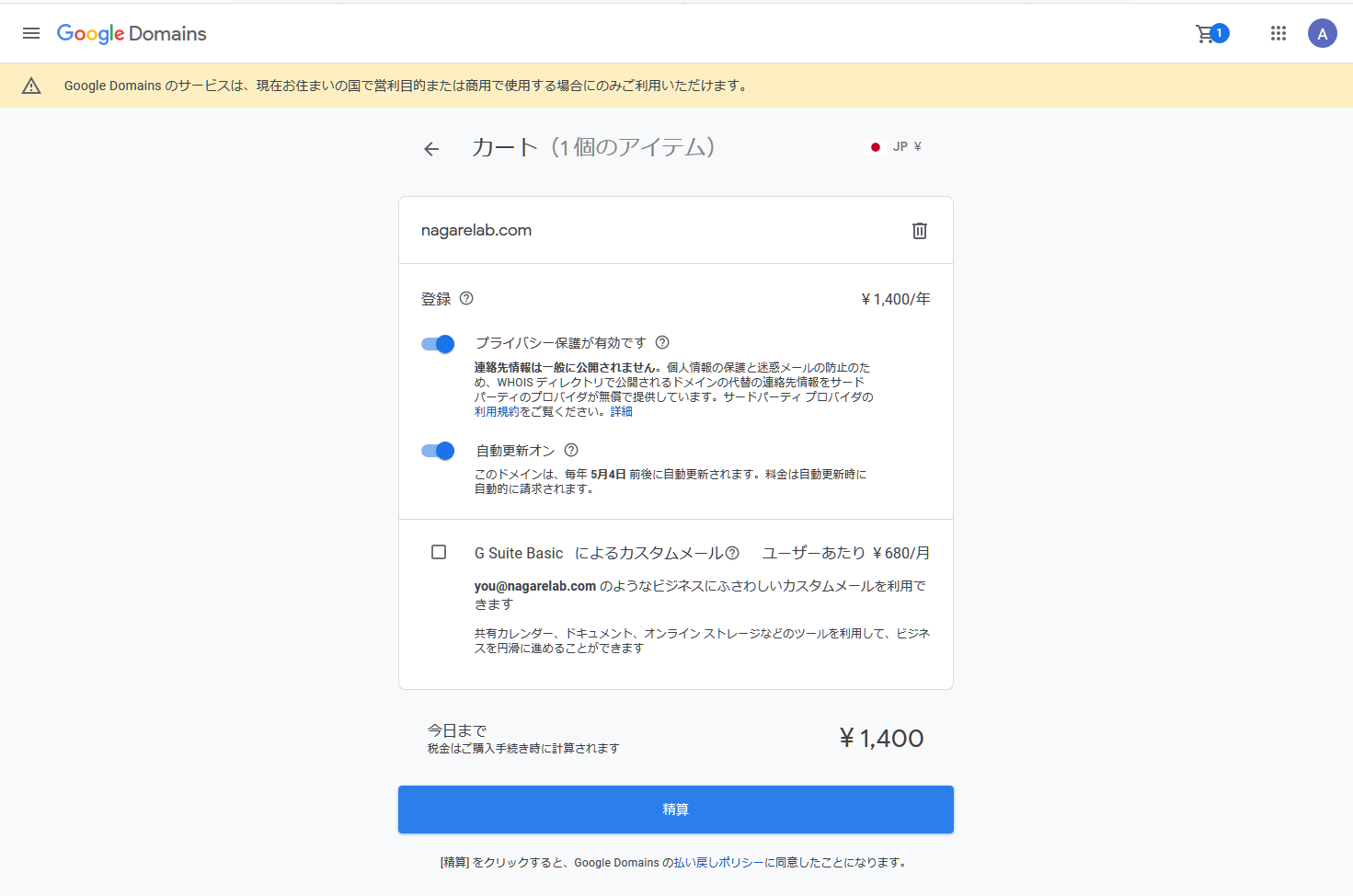Image resolution: width=1353 pixels, height=896 pixels.
Task: Click the ¥1,400 total amount
Action: (x=881, y=738)
